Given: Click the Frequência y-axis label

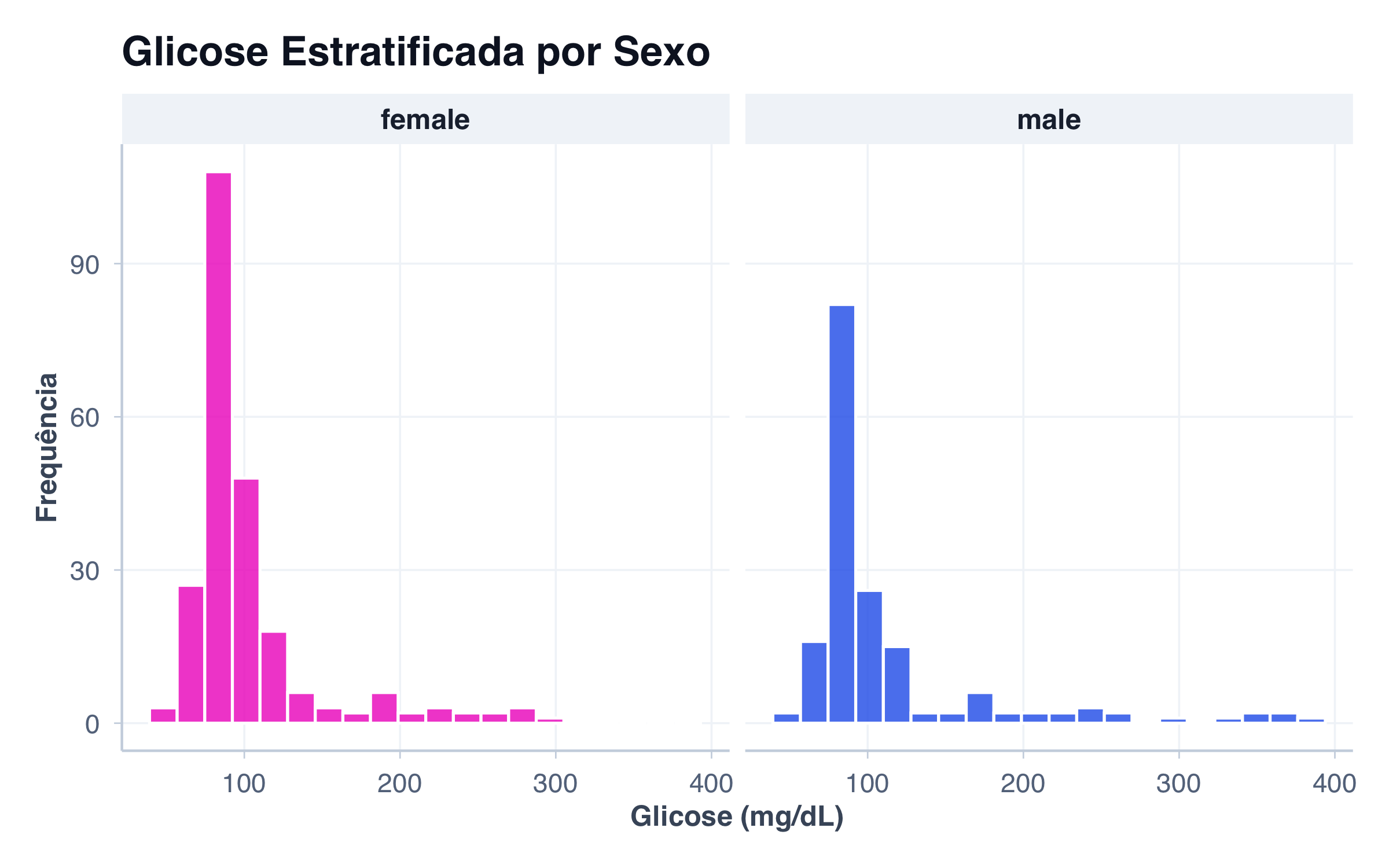Looking at the screenshot, I should point(47,447).
